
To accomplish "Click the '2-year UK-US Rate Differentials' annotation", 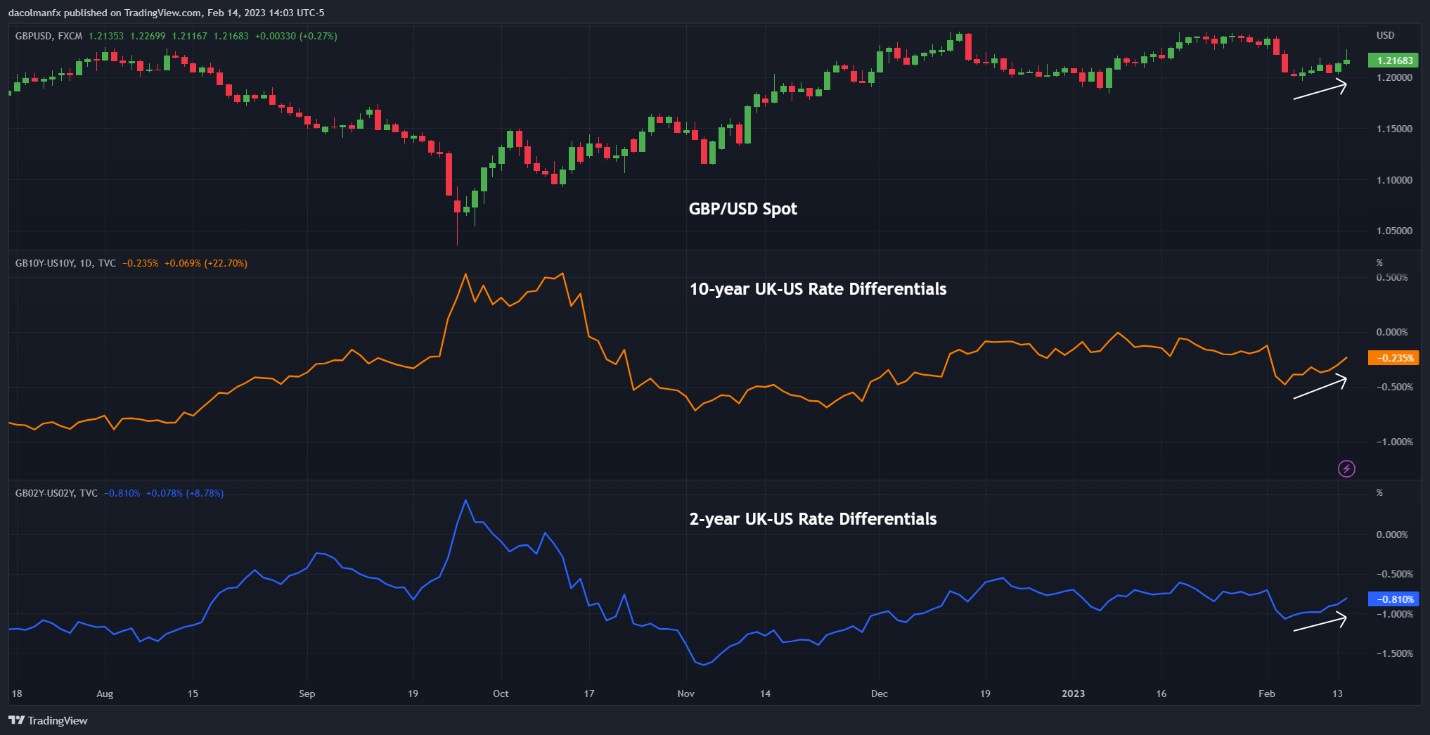I will click(813, 519).
